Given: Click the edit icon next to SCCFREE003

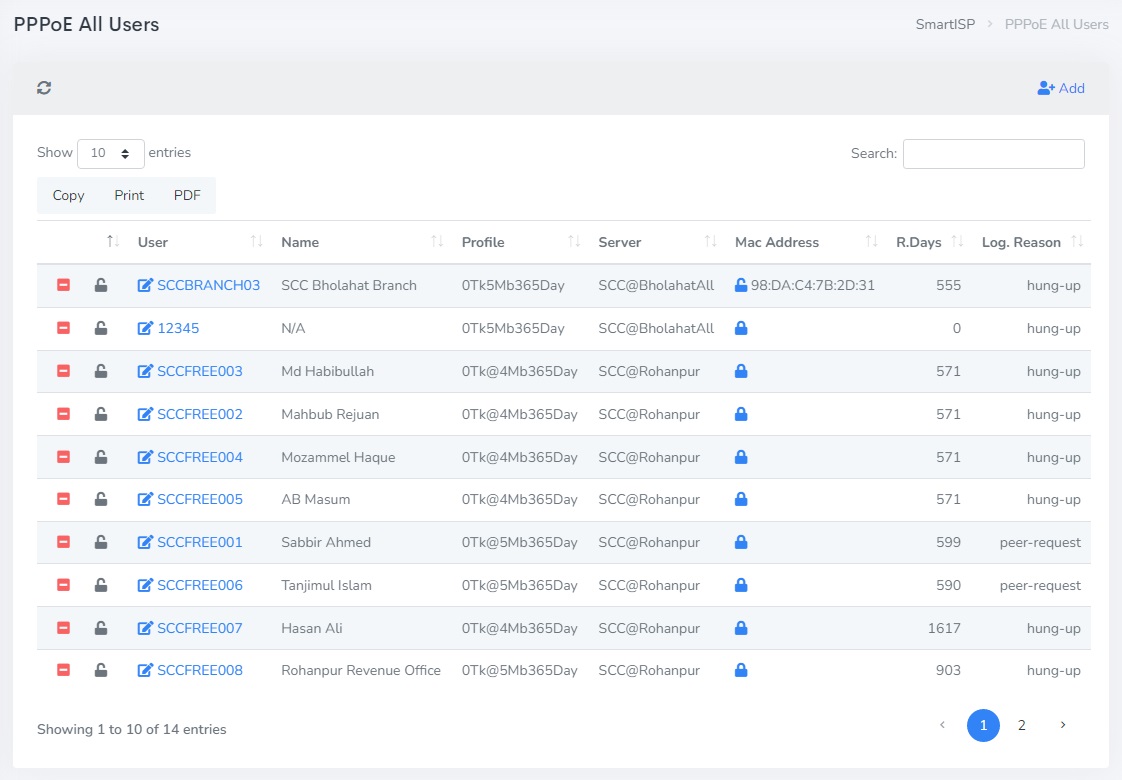Looking at the screenshot, I should pyautogui.click(x=145, y=372).
